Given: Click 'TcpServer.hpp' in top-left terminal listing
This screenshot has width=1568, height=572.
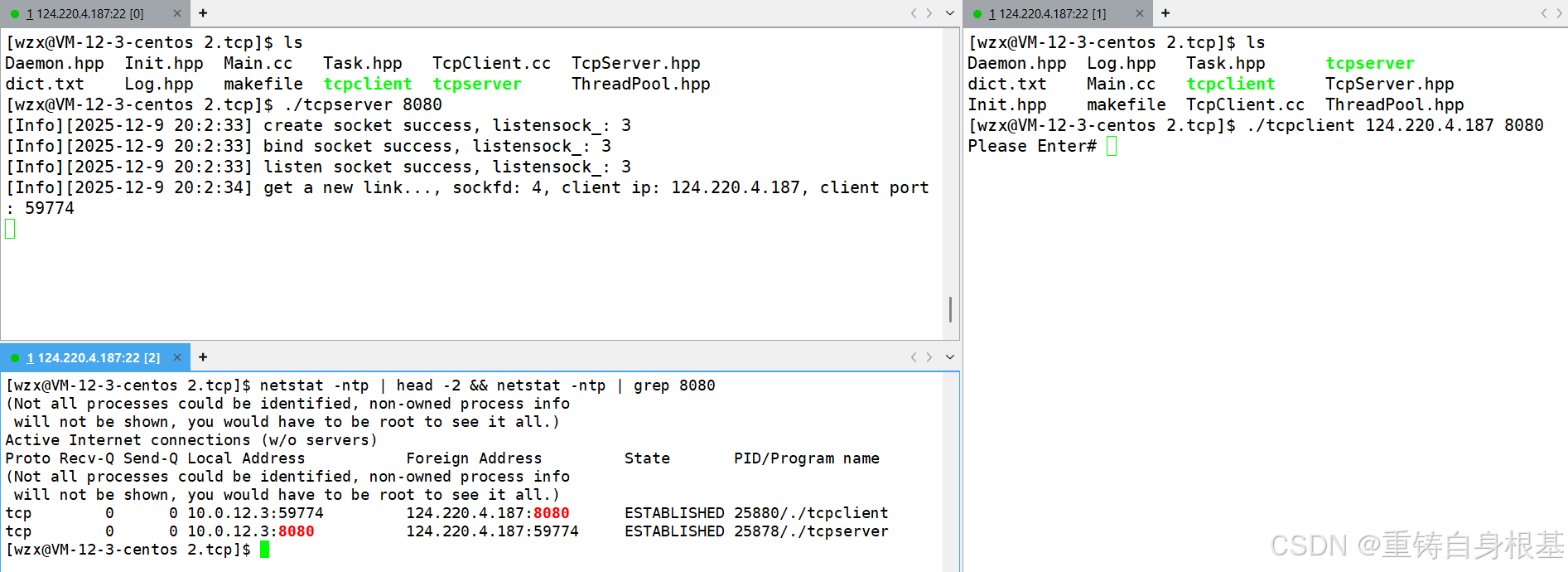Looking at the screenshot, I should (636, 63).
